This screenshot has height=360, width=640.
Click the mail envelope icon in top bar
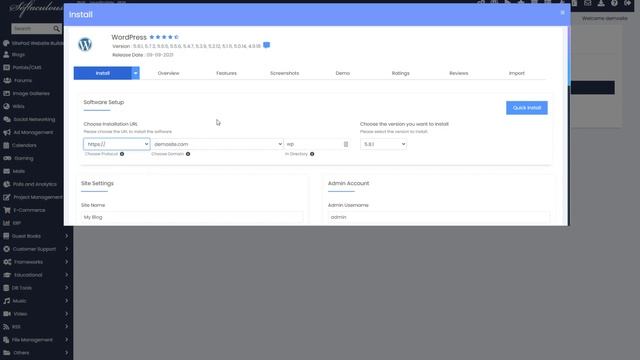point(587,3)
